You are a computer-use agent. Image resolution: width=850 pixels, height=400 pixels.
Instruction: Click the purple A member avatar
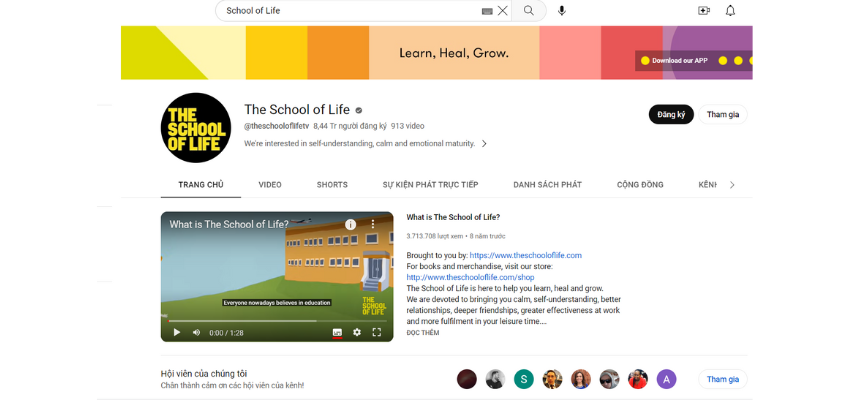click(x=666, y=379)
